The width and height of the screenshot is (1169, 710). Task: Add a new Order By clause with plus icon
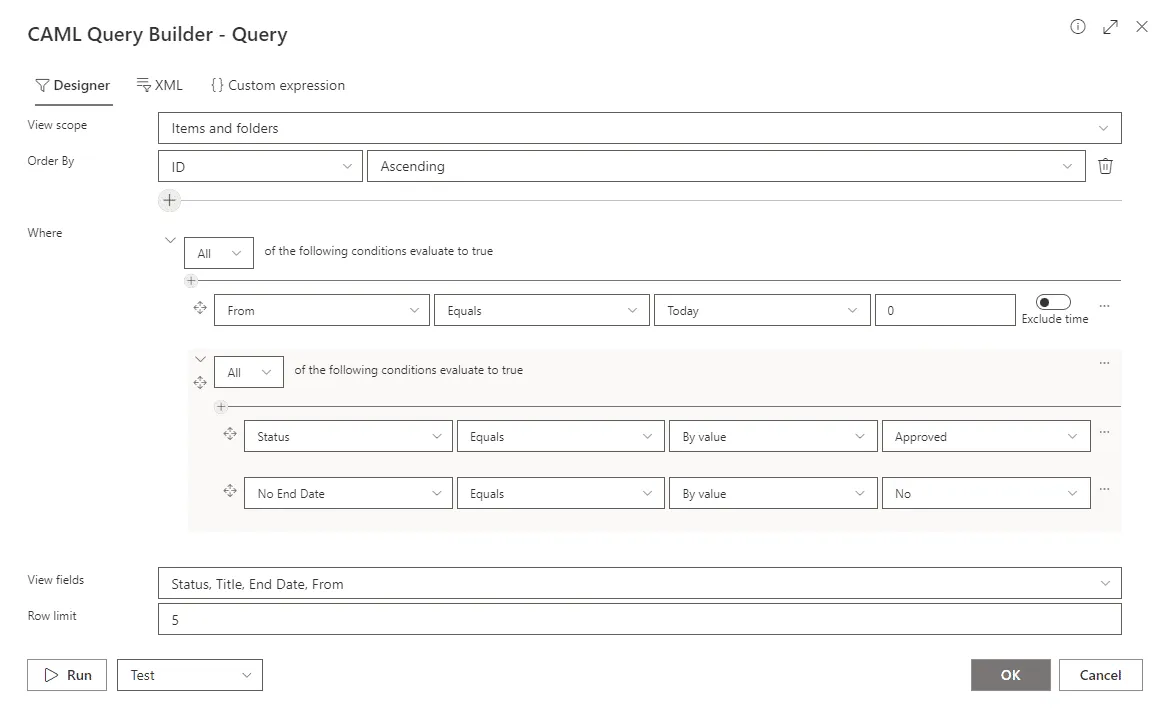coord(169,200)
